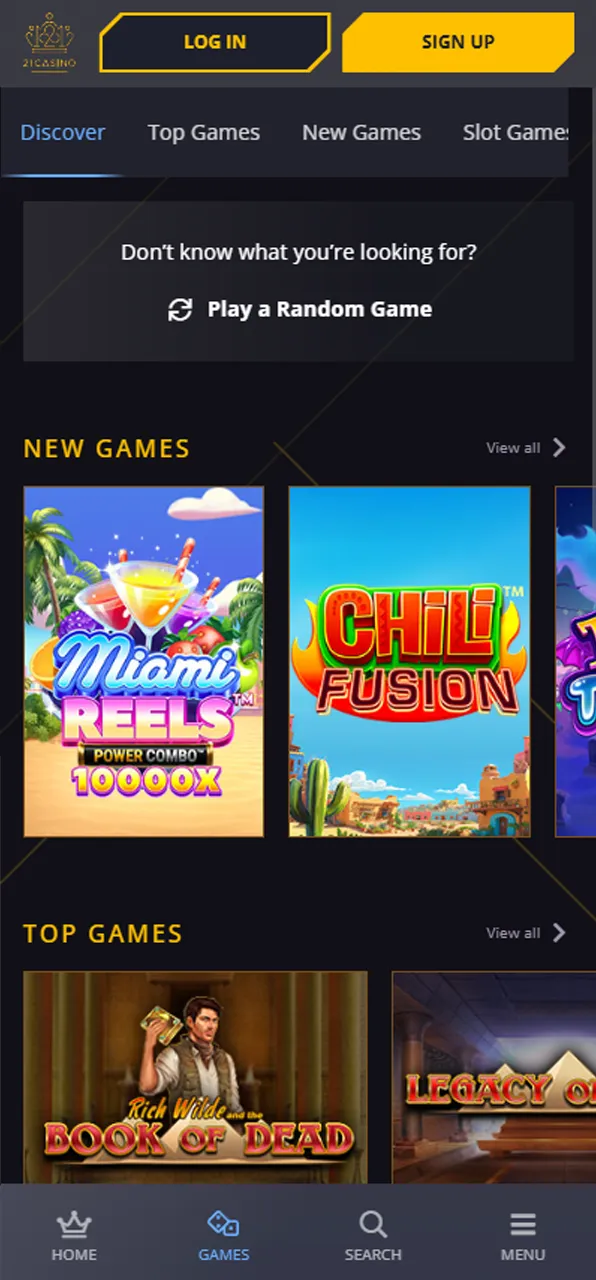Open the partially visible third new game
Screen dimensions: 596x1280
576,662
